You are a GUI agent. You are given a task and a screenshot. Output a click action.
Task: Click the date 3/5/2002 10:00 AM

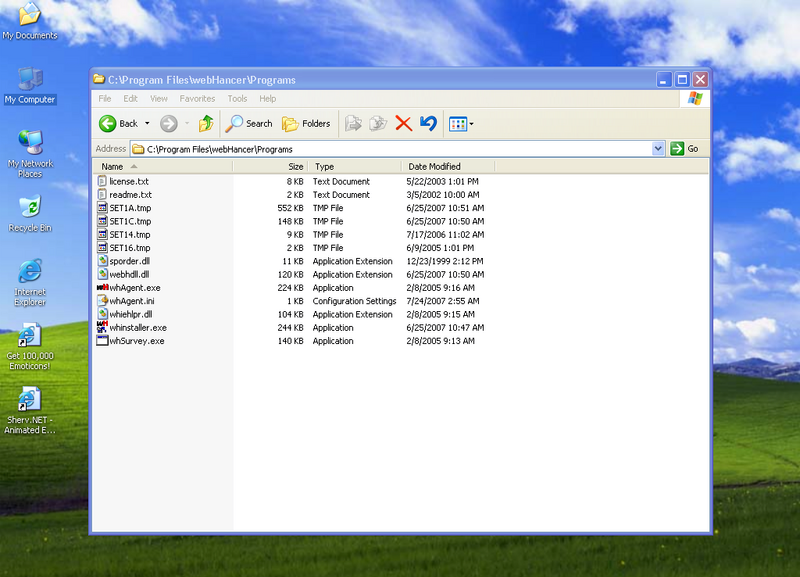pyautogui.click(x=443, y=194)
